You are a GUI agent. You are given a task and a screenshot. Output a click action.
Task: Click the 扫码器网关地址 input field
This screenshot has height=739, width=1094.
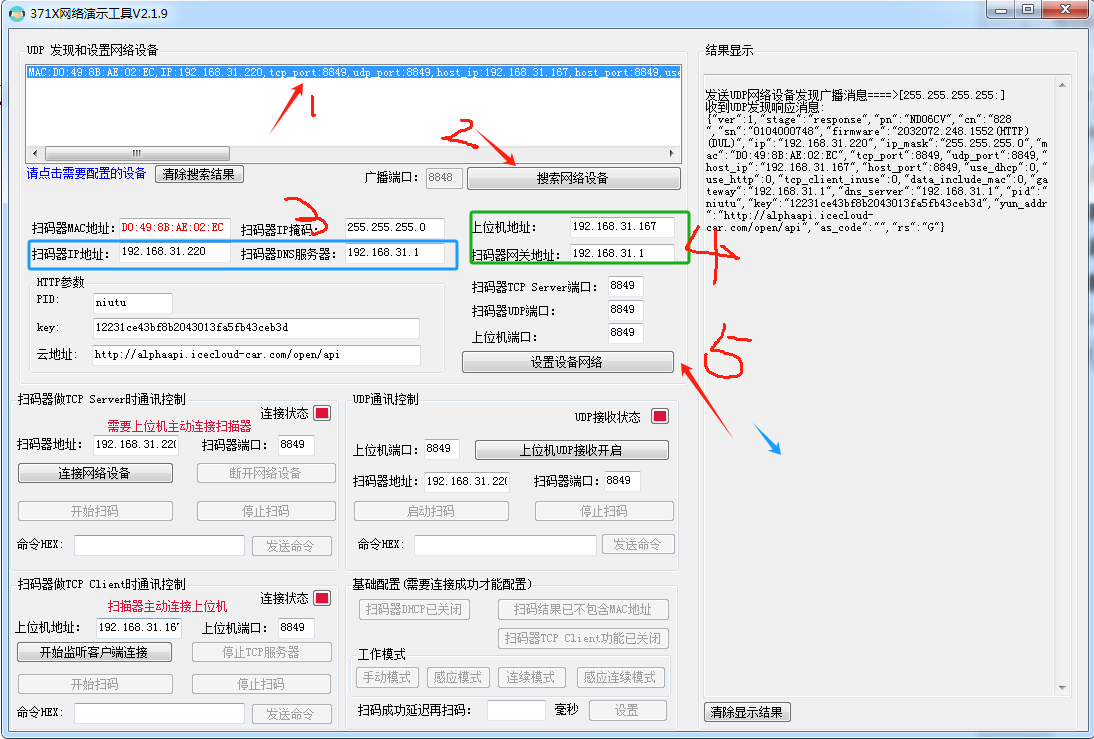[x=622, y=253]
